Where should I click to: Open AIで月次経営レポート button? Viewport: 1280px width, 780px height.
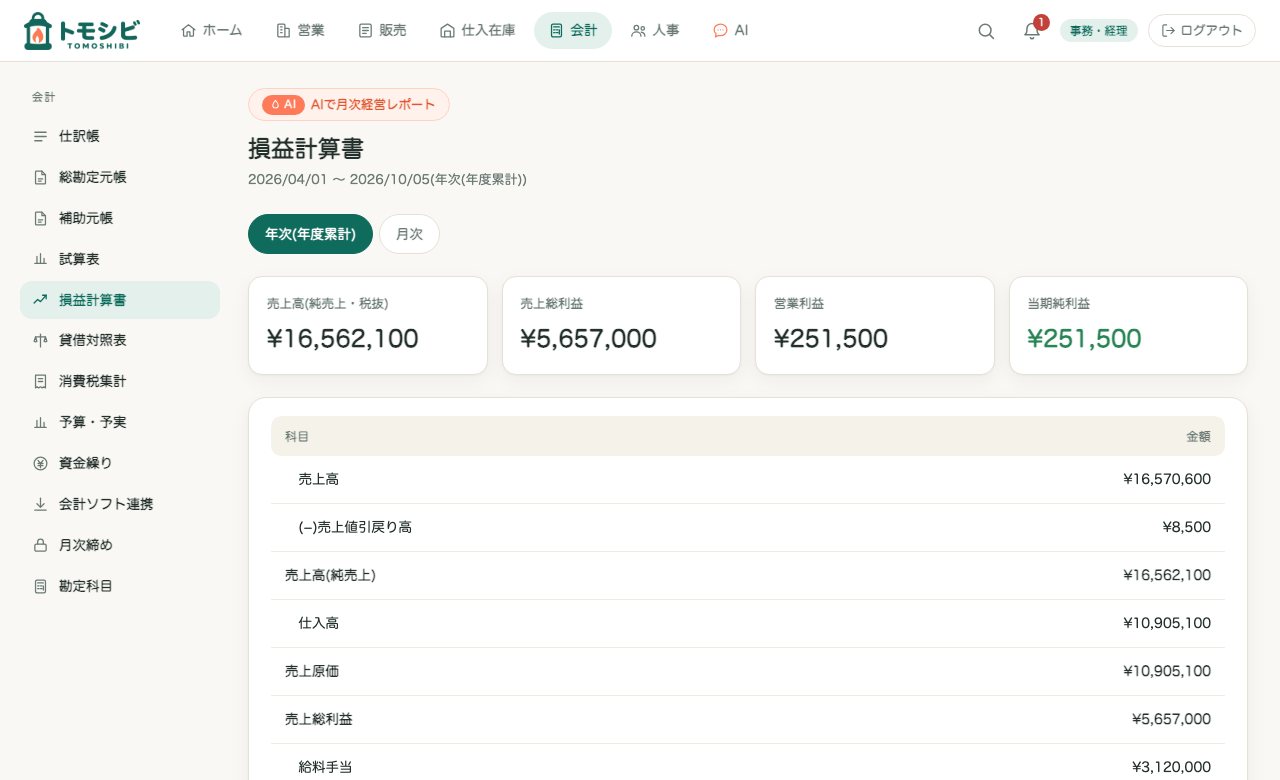(x=349, y=104)
